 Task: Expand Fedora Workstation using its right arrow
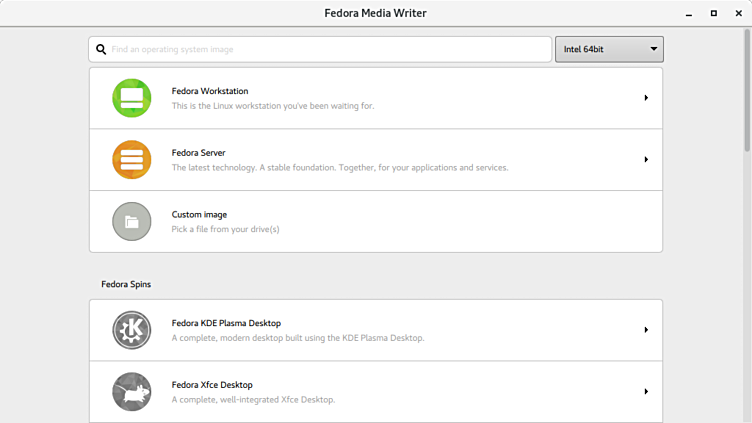point(646,98)
